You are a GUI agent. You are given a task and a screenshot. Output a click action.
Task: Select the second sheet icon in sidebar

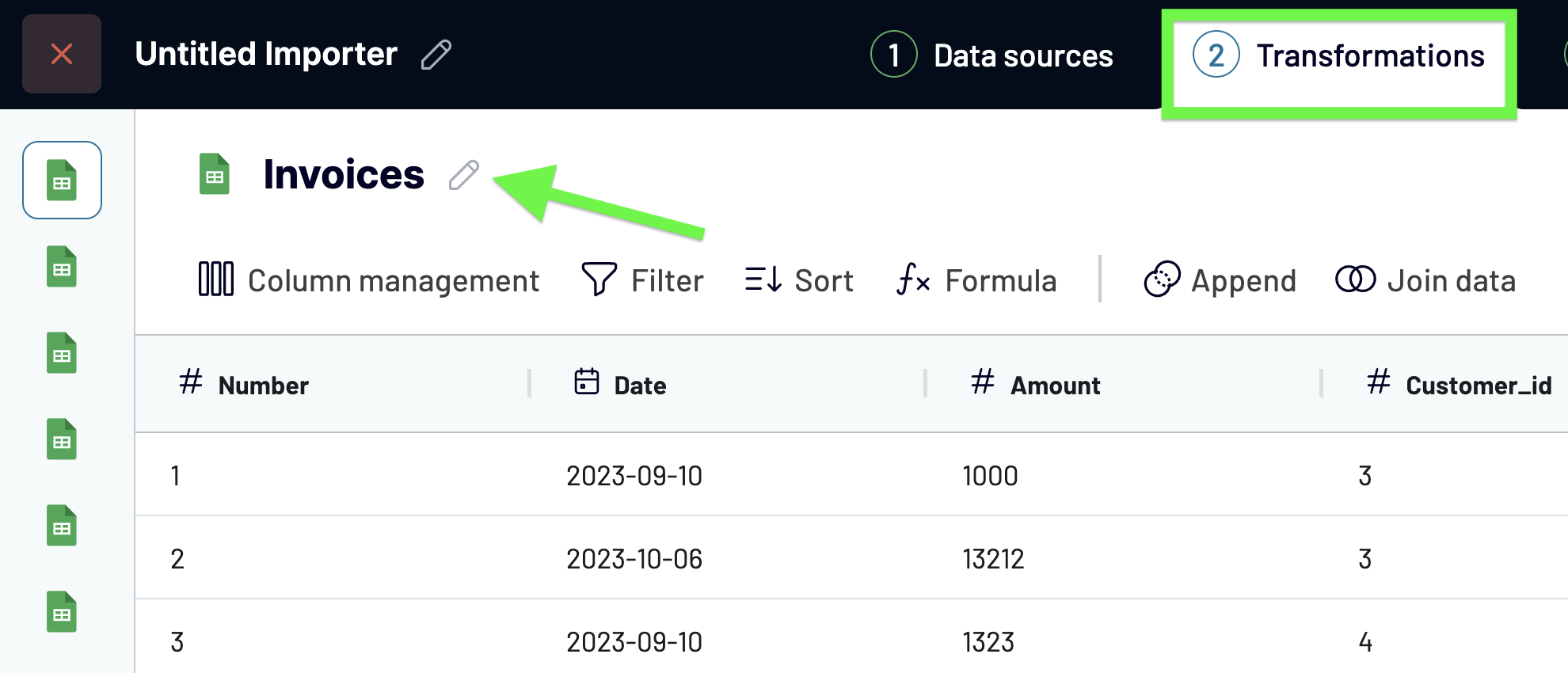pos(62,267)
